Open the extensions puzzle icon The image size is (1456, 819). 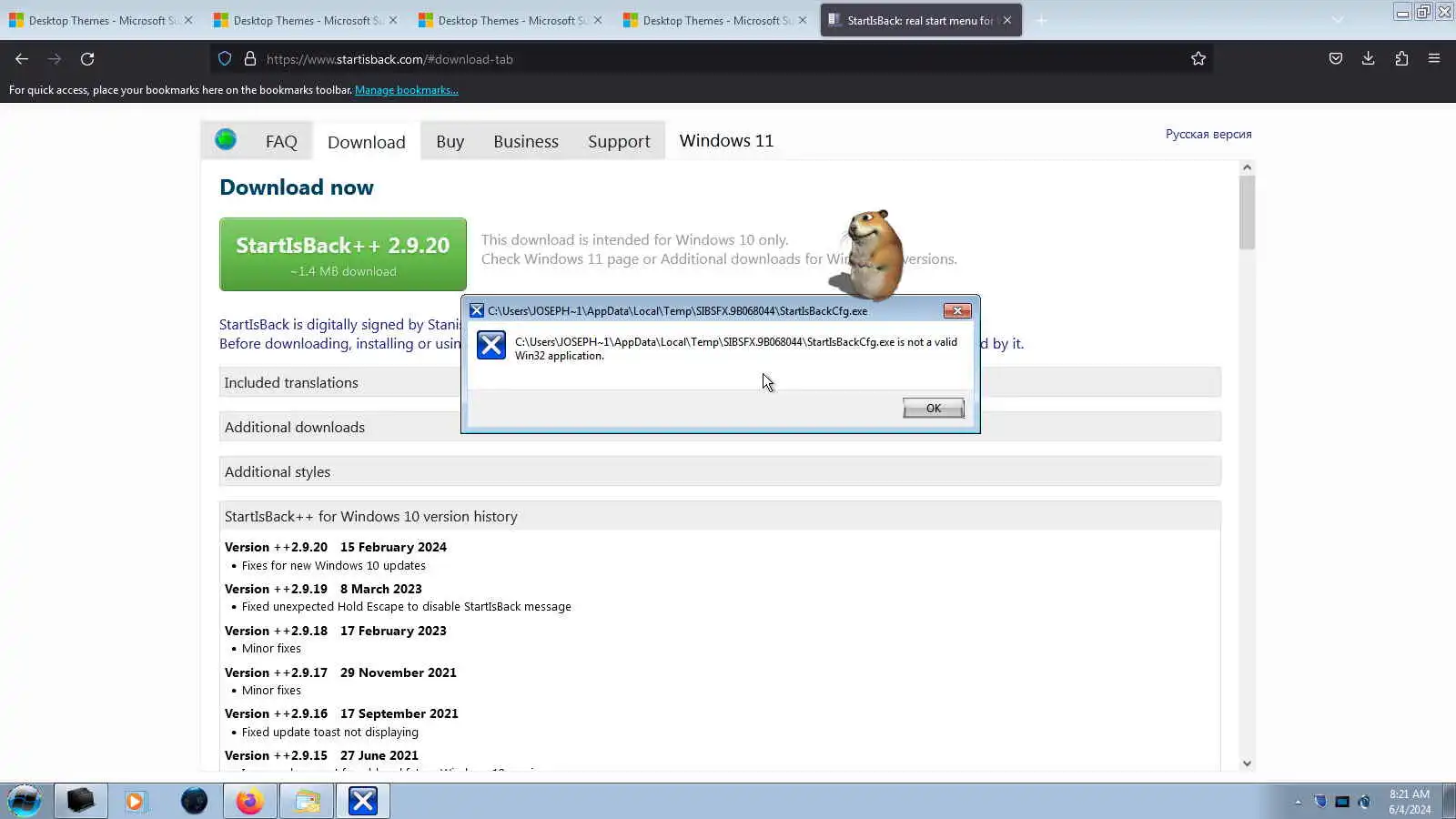pyautogui.click(x=1401, y=59)
